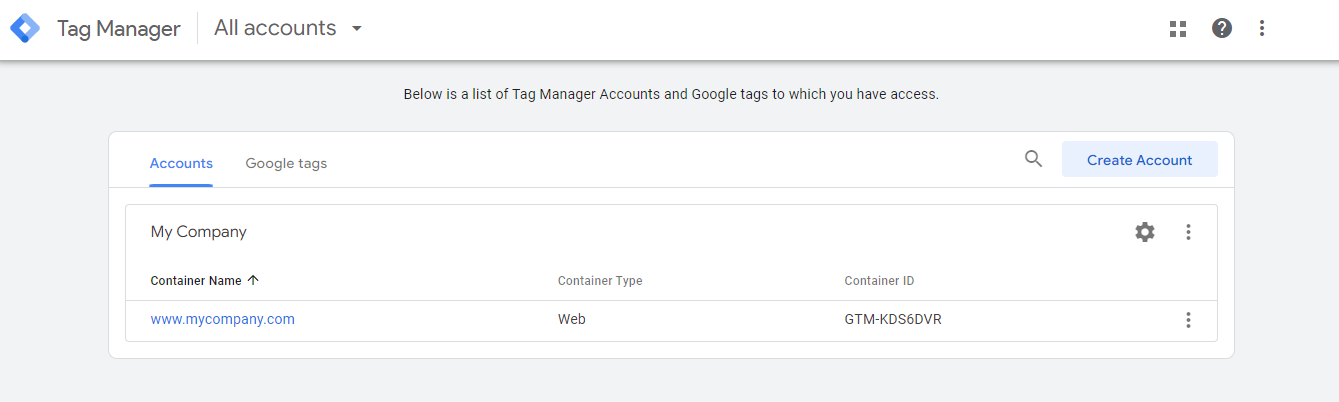
Task: Click the Container ID column header
Action: (879, 281)
